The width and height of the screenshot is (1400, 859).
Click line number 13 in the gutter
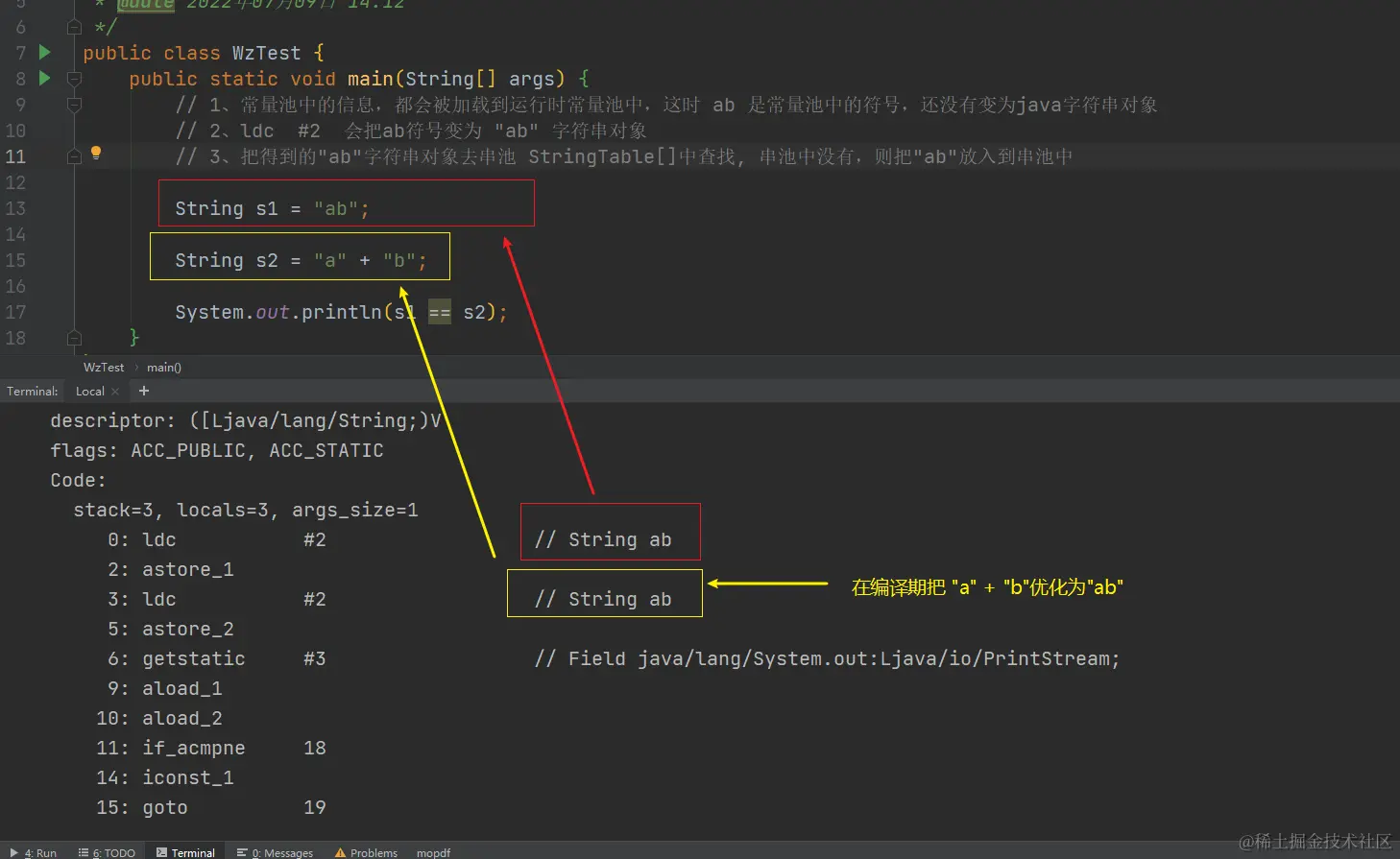tap(16, 208)
